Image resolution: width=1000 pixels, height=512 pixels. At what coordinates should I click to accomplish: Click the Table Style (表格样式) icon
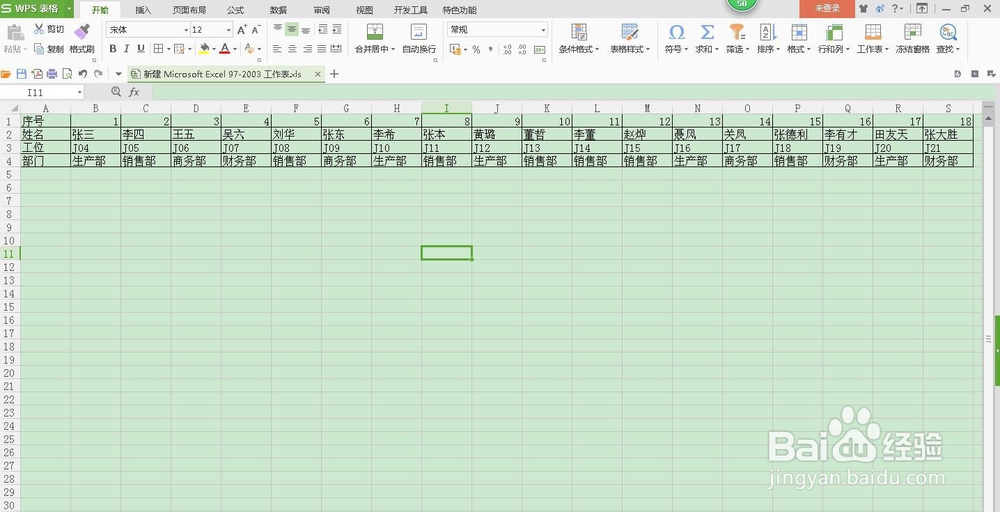[x=629, y=32]
